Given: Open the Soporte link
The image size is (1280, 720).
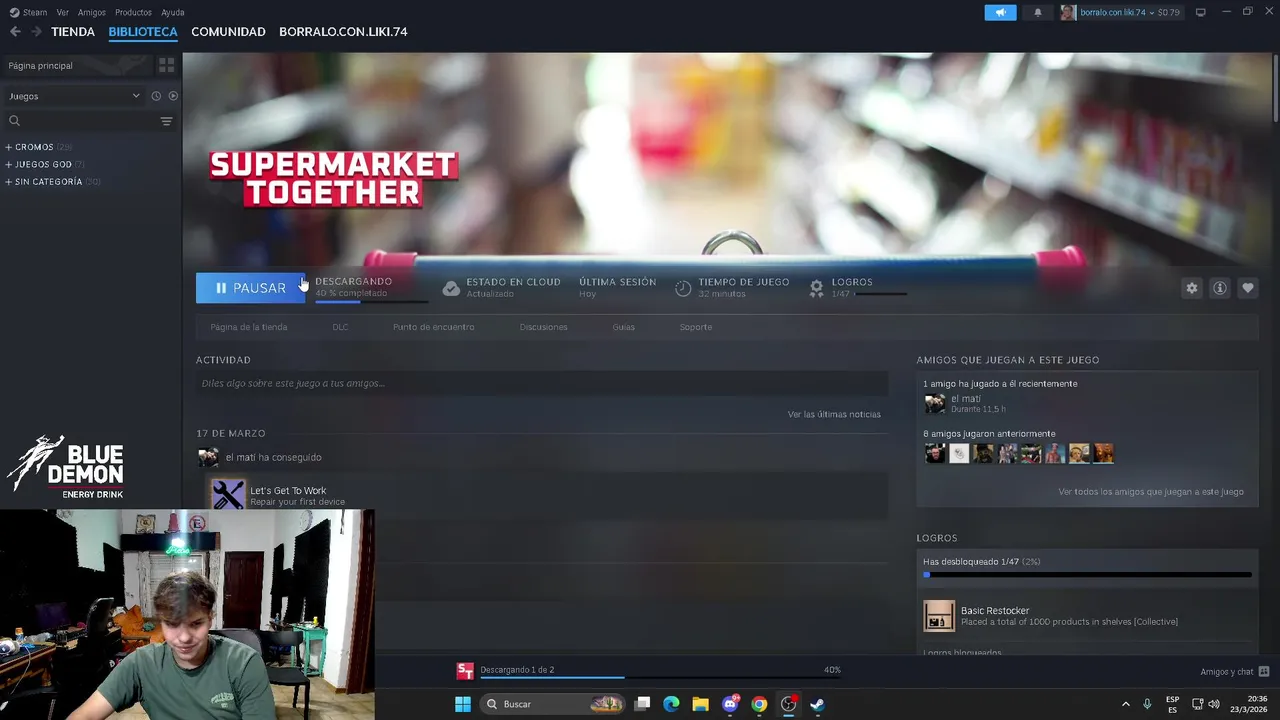Looking at the screenshot, I should click(696, 327).
